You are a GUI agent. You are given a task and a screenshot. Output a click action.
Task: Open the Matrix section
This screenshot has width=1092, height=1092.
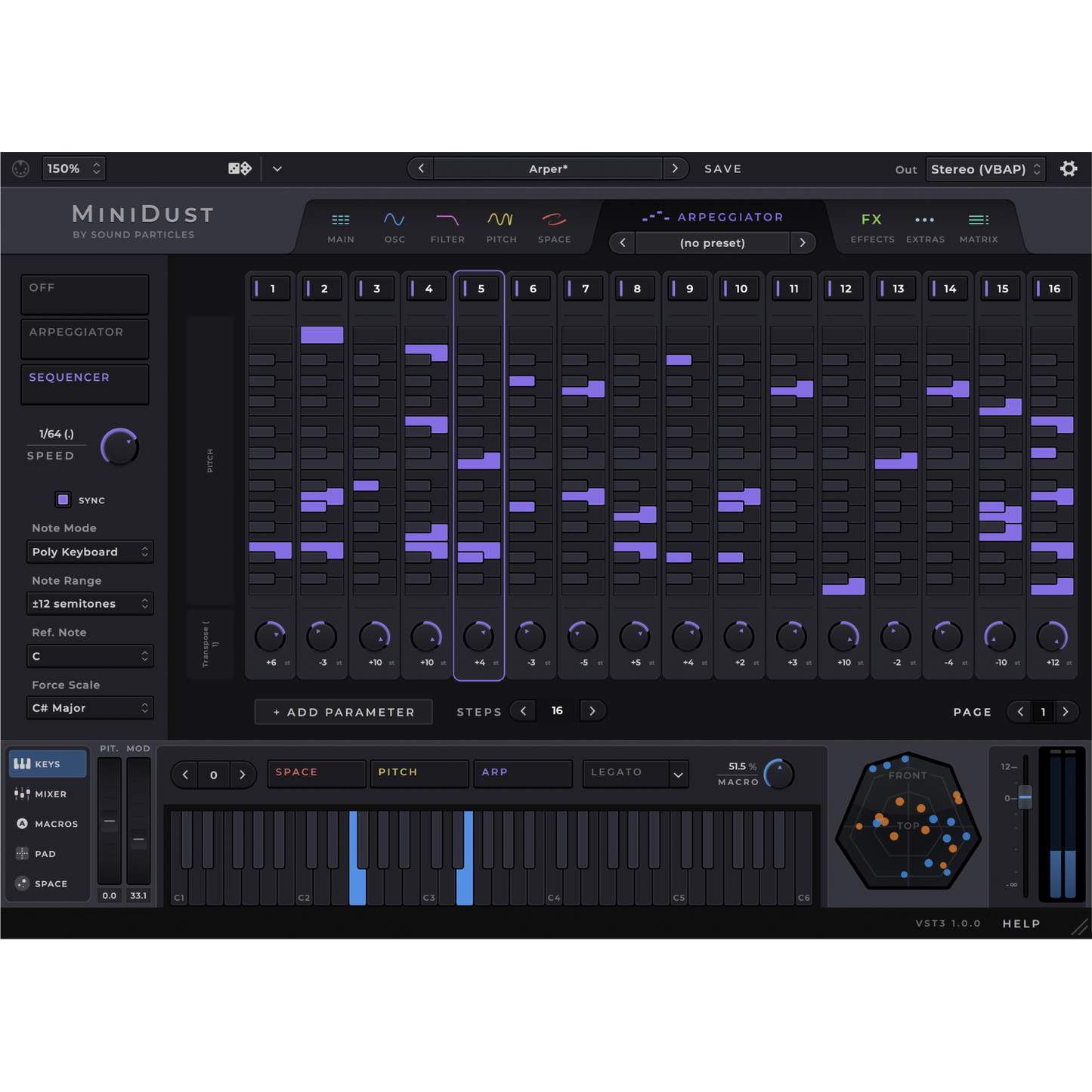[x=979, y=227]
